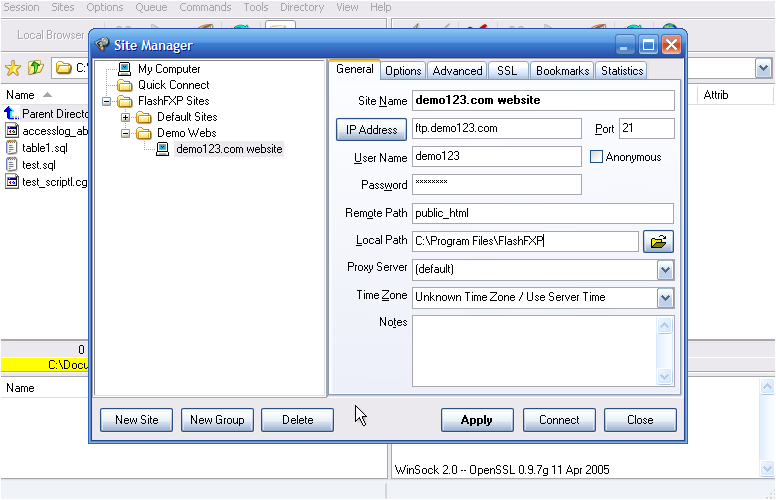Image resolution: width=776 pixels, height=500 pixels.
Task: Click the Notes scrollbar up arrow
Action: [665, 326]
